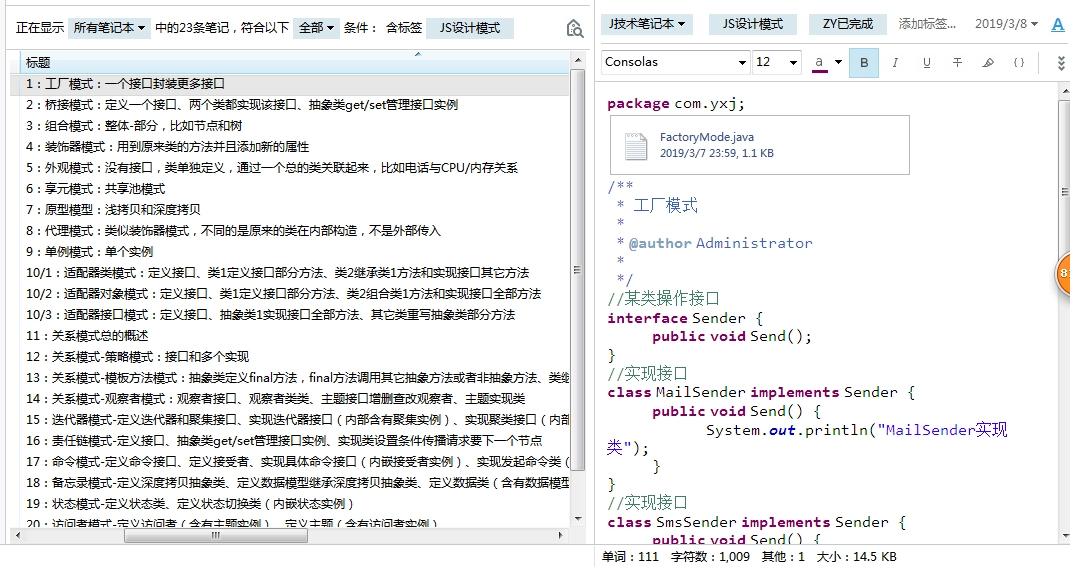The height and width of the screenshot is (567, 1070).
Task: Expand more formatting options chevrons
Action: point(1061,63)
